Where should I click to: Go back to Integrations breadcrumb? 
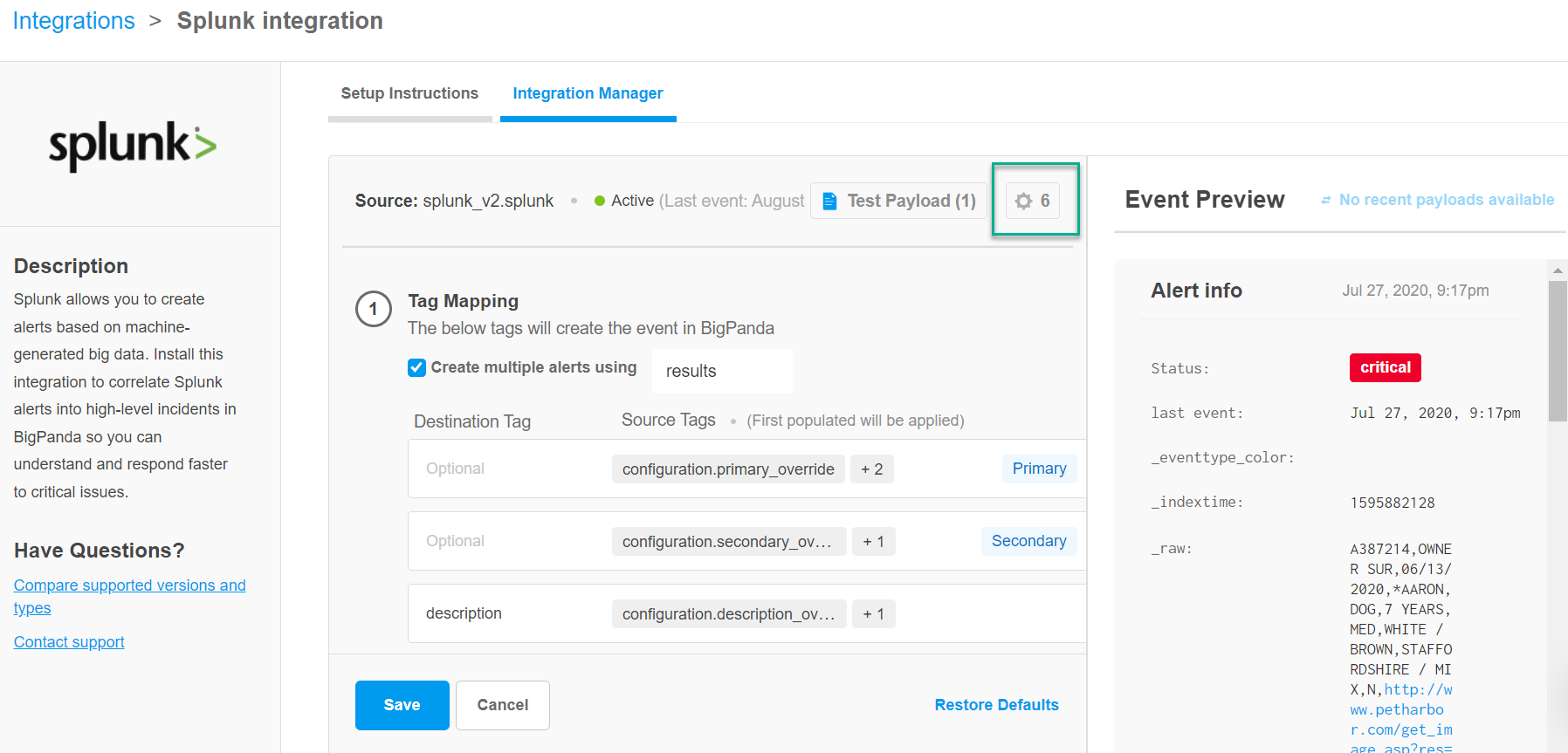74,21
